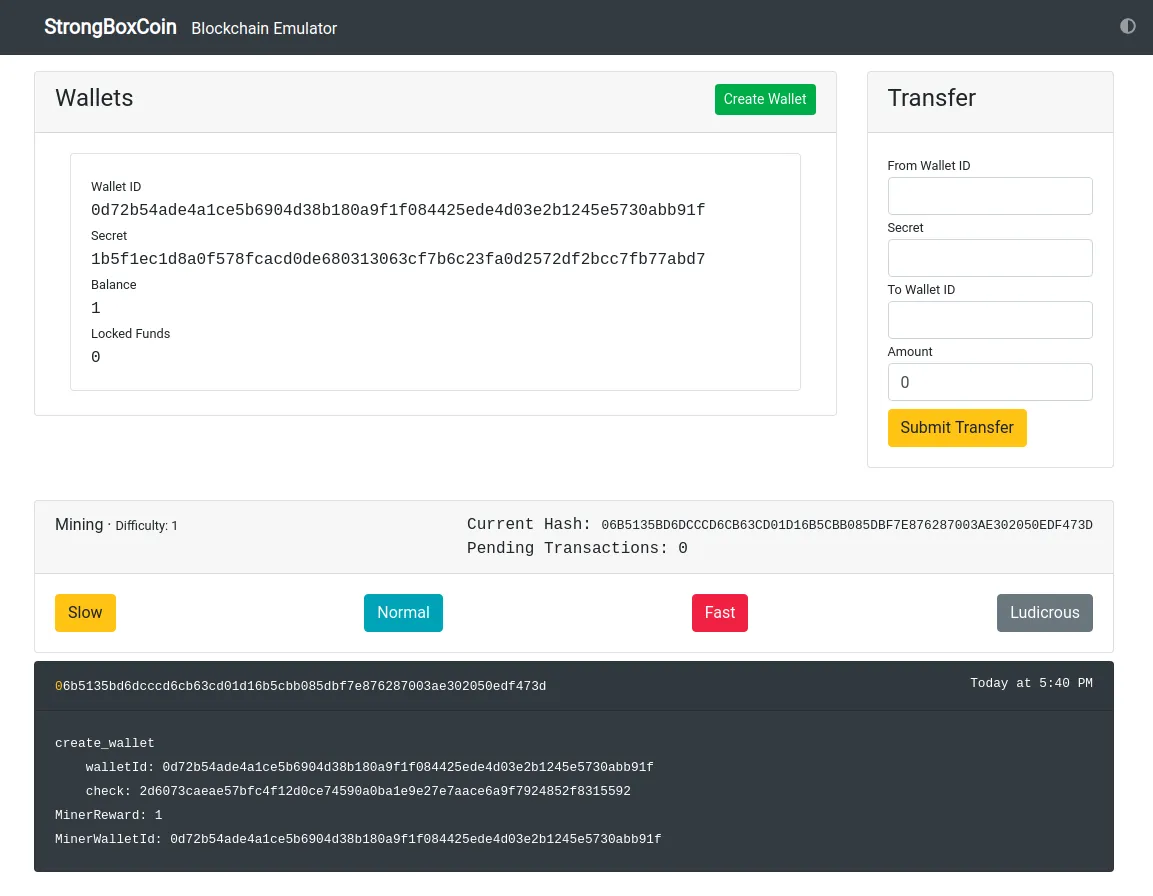Click the Blockchain Emulator subtitle
Image resolution: width=1153 pixels, height=896 pixels.
tap(264, 28)
